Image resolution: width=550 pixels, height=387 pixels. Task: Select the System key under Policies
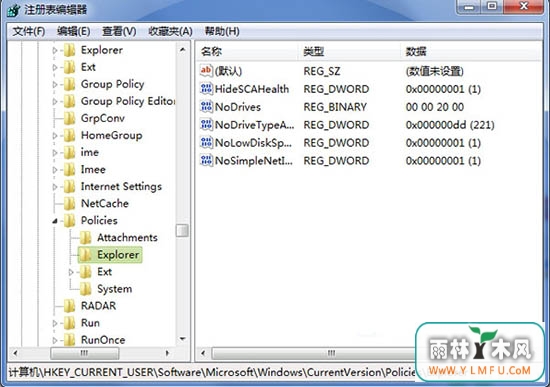pos(114,289)
